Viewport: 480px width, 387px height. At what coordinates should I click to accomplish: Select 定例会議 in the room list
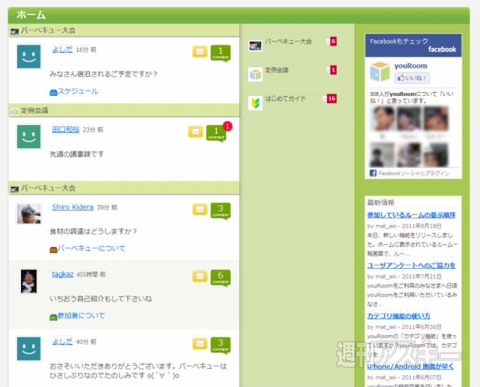277,70
